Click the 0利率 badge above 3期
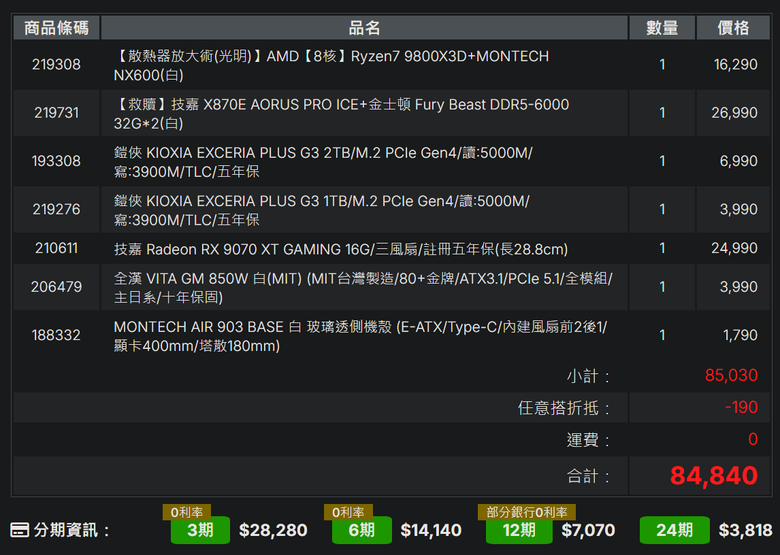Image resolution: width=780 pixels, height=555 pixels. 187,512
